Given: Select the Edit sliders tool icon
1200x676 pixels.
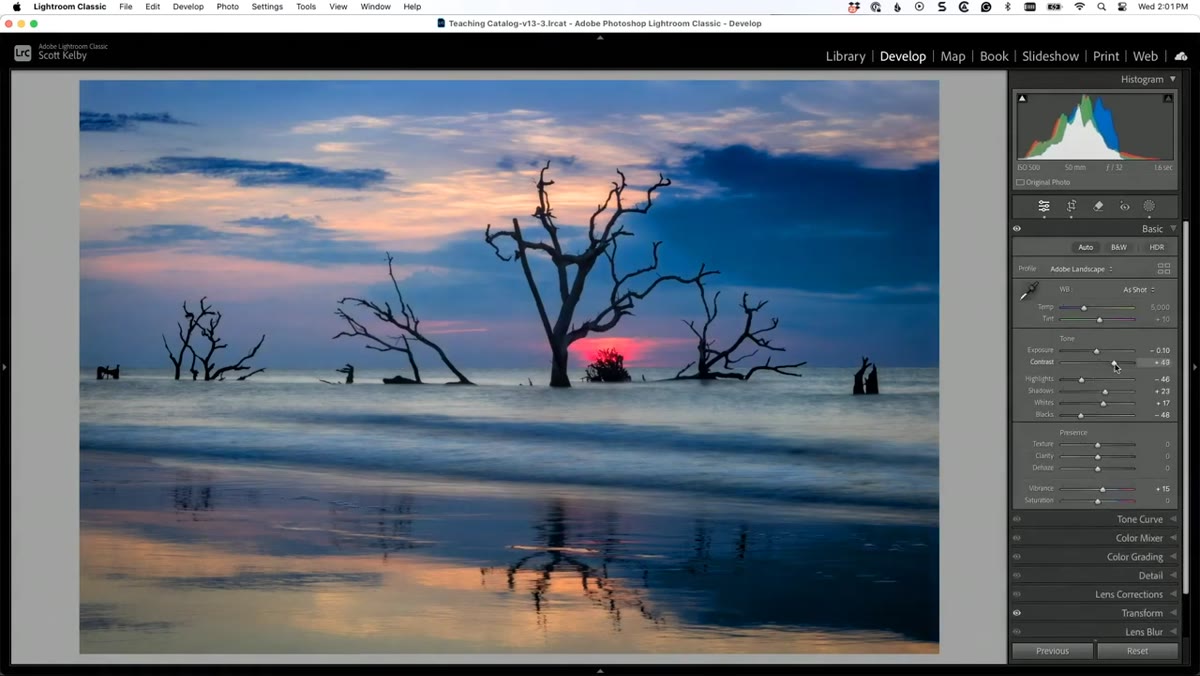Looking at the screenshot, I should 1044,206.
